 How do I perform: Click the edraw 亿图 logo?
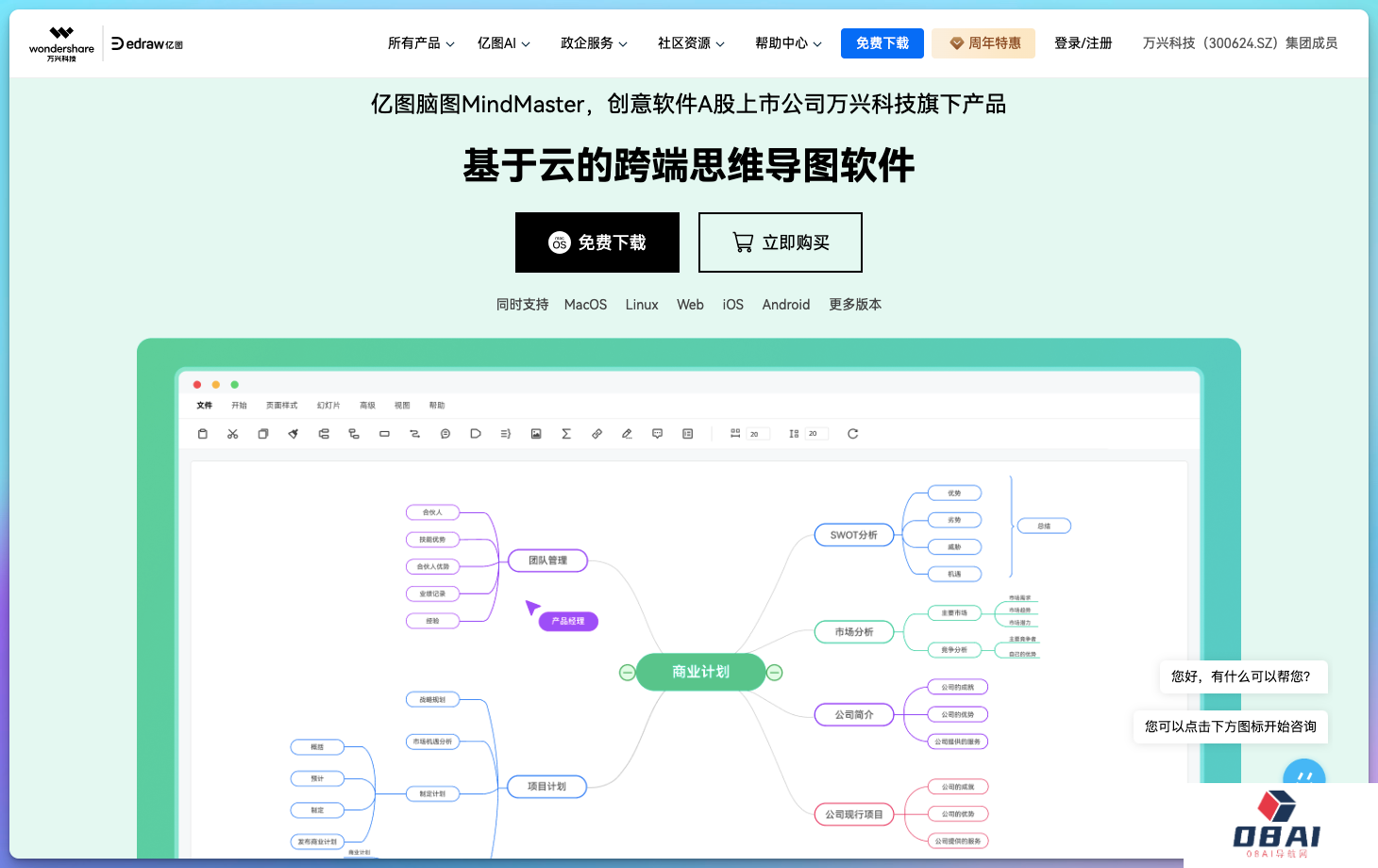[x=147, y=43]
